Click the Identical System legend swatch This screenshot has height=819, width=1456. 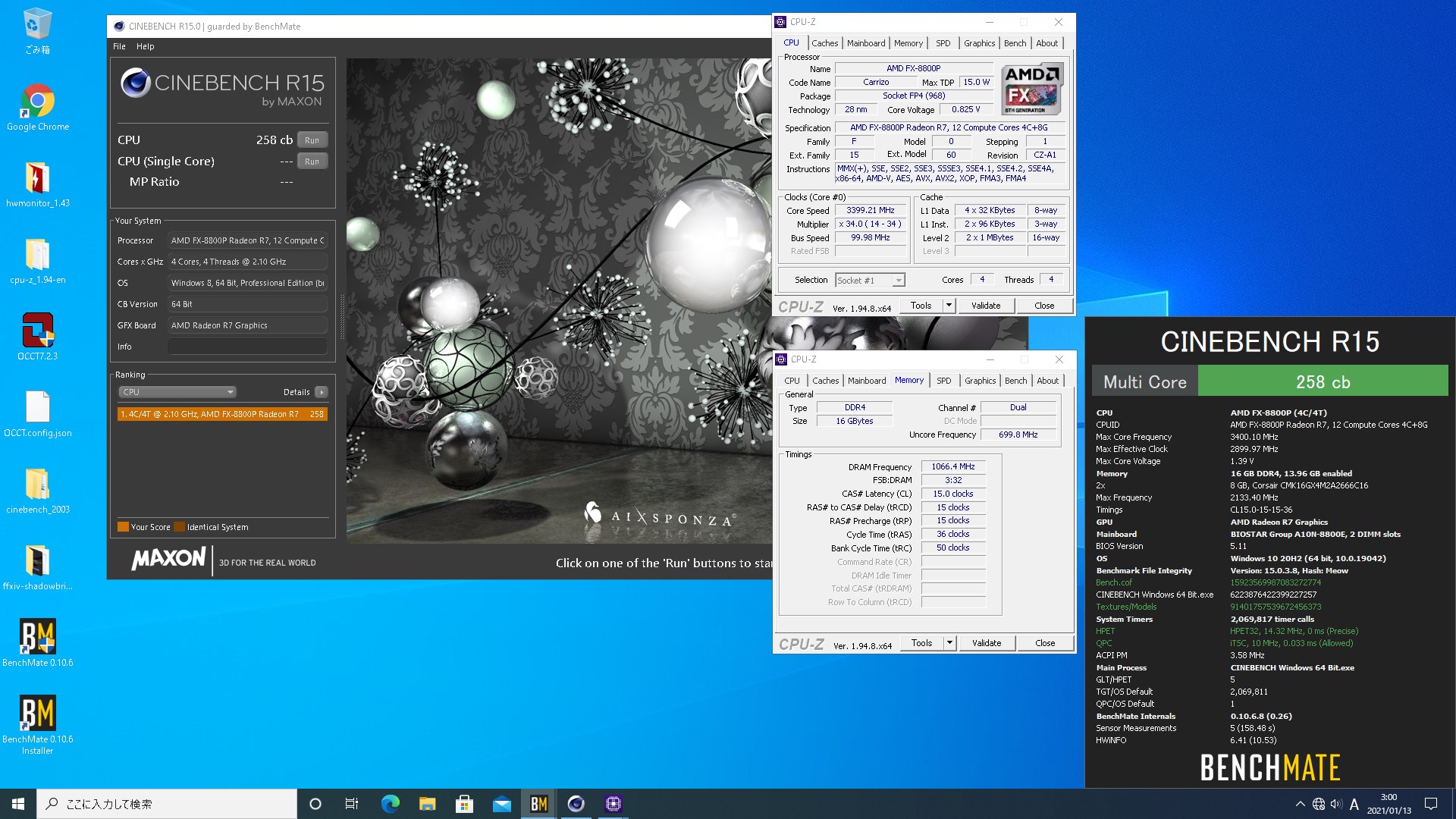tap(179, 527)
